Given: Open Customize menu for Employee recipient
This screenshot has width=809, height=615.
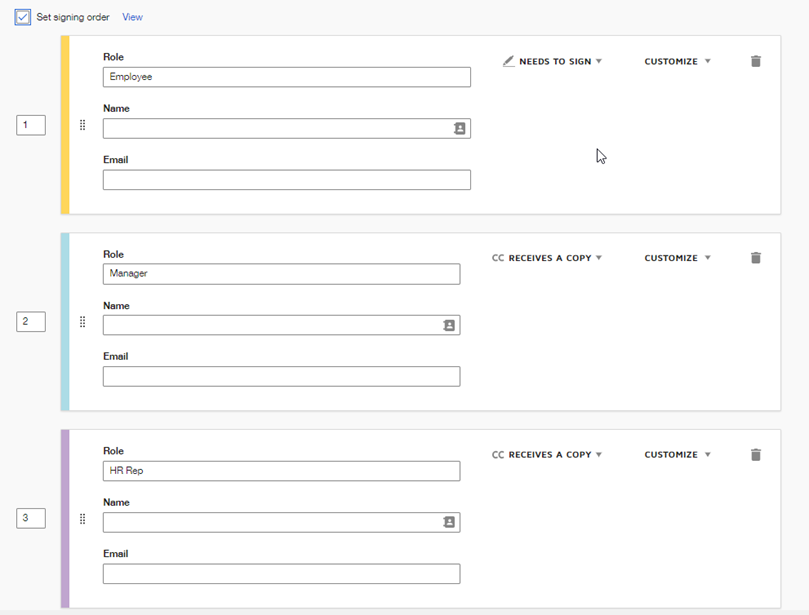Looking at the screenshot, I should 677,62.
